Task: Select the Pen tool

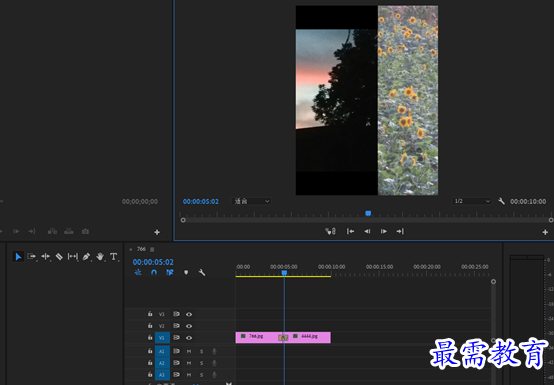Action: coord(86,257)
